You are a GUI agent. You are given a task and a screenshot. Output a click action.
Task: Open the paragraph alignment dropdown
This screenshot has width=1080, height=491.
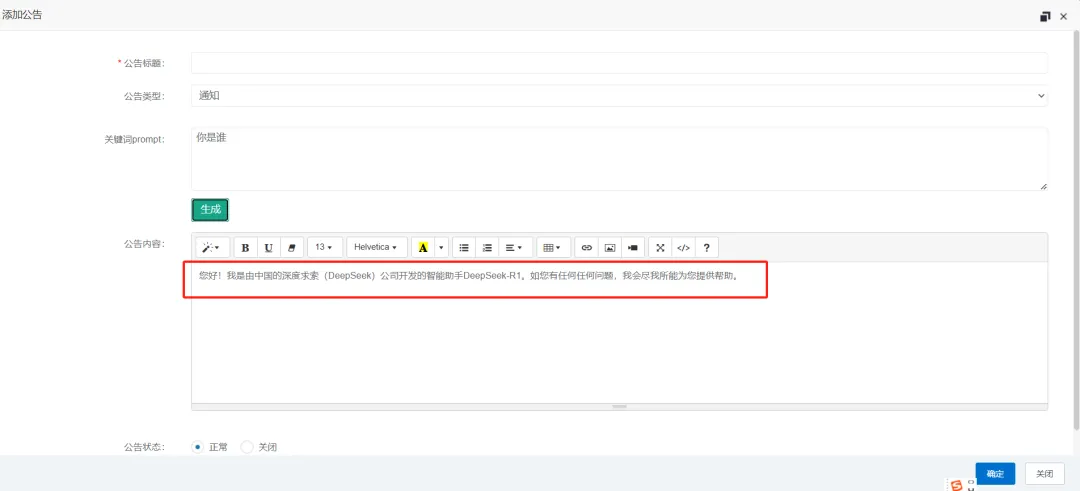pyautogui.click(x=515, y=247)
